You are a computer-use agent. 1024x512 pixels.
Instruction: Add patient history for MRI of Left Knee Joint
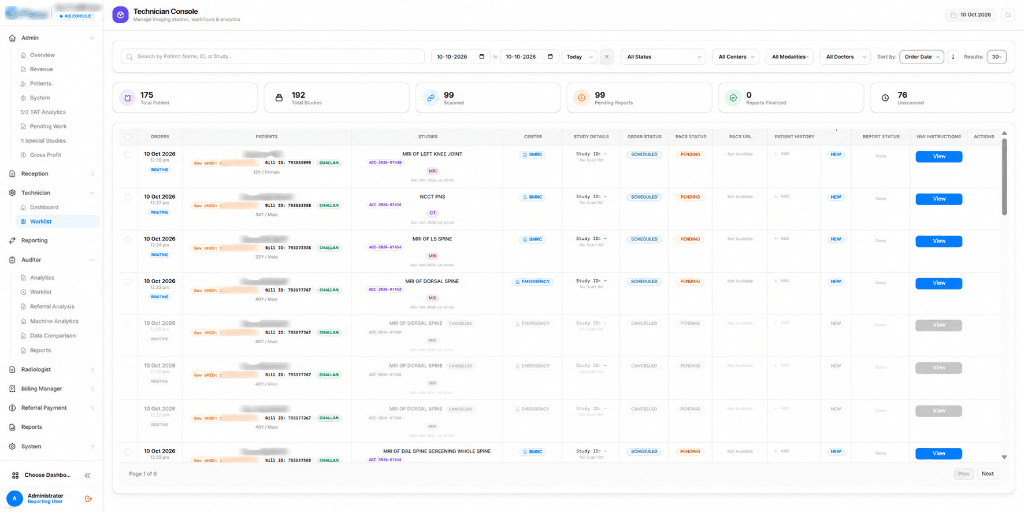(782, 154)
